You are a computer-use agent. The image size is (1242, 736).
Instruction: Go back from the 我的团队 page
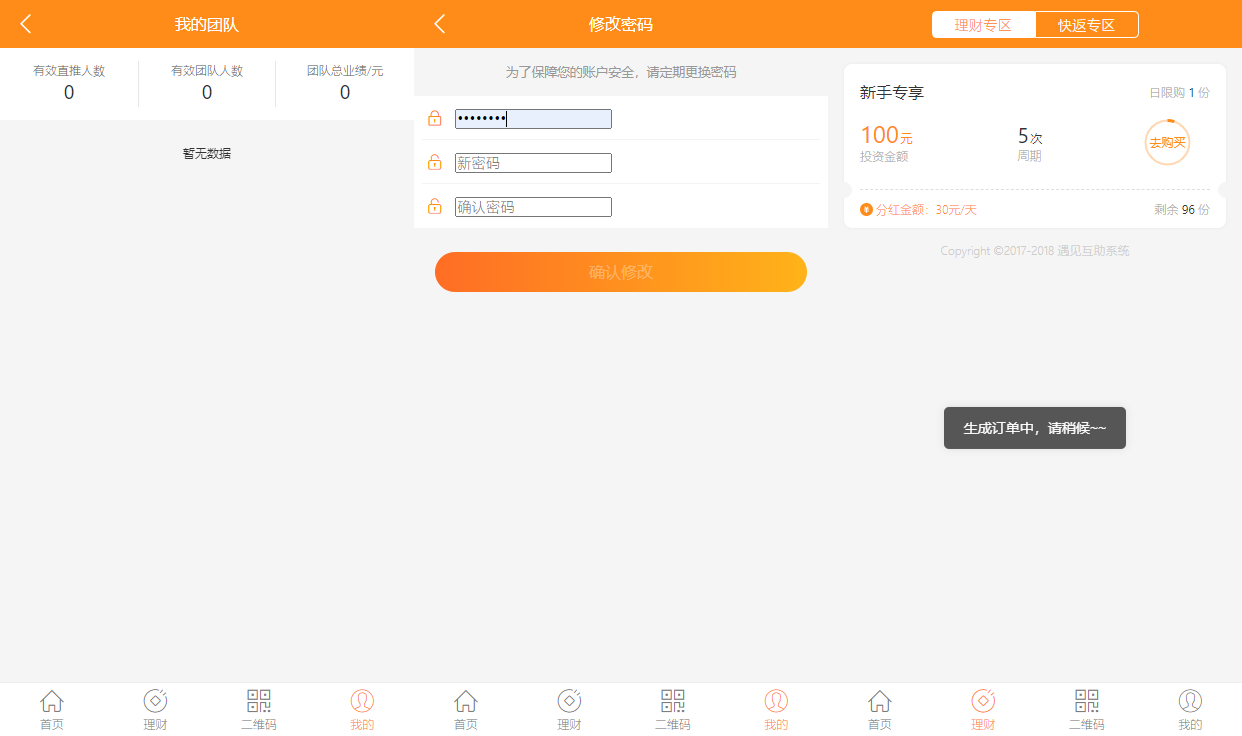pyautogui.click(x=26, y=24)
